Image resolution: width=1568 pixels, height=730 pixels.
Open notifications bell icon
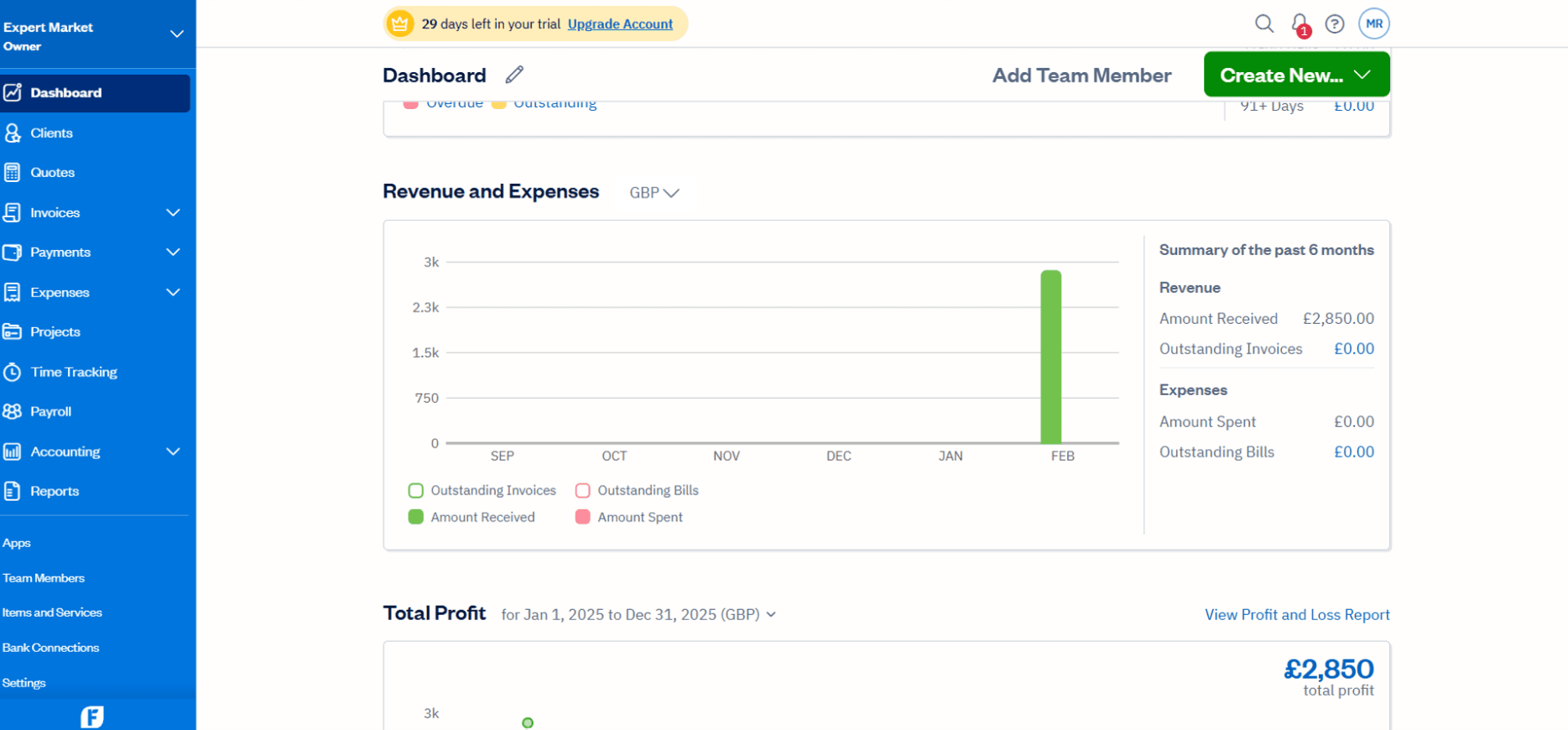(1300, 24)
